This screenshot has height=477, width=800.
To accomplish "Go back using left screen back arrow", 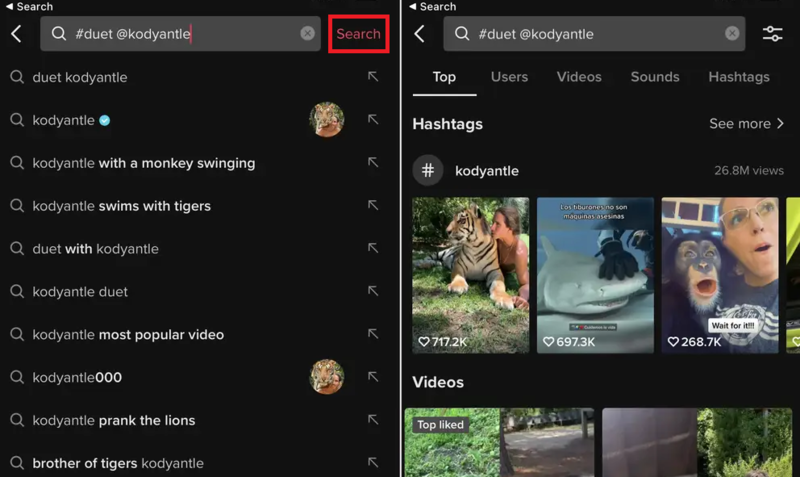I will [x=16, y=34].
